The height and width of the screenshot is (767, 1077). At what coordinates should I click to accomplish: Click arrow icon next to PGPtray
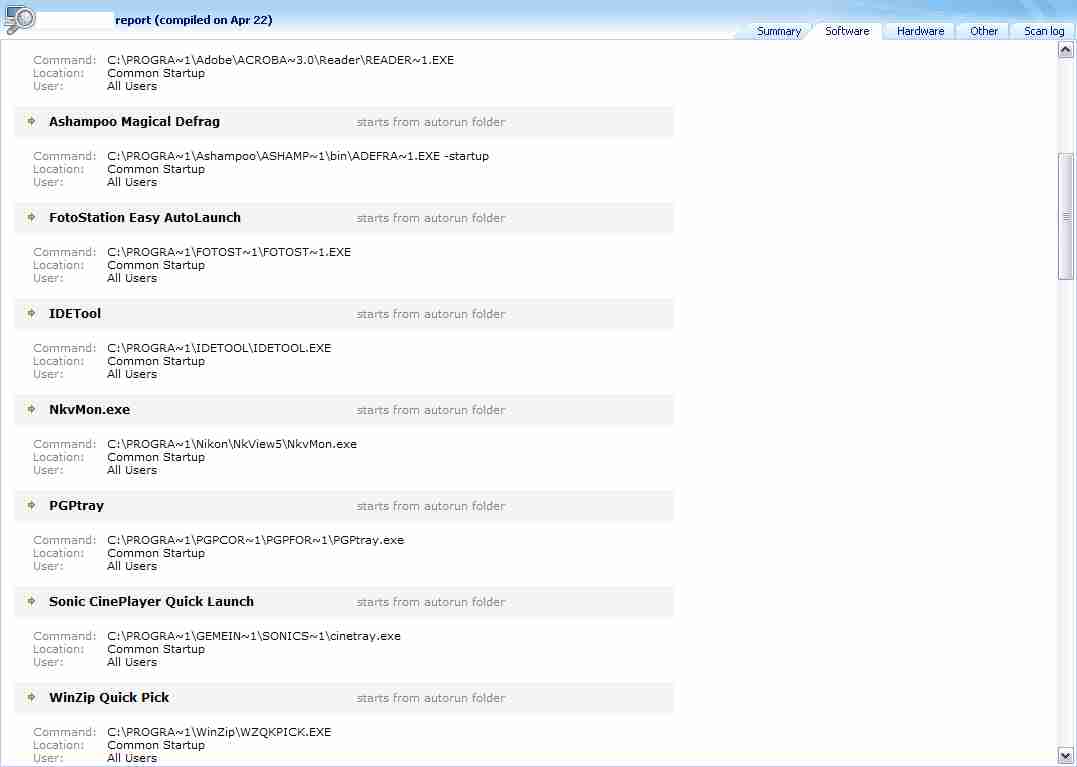pos(32,505)
